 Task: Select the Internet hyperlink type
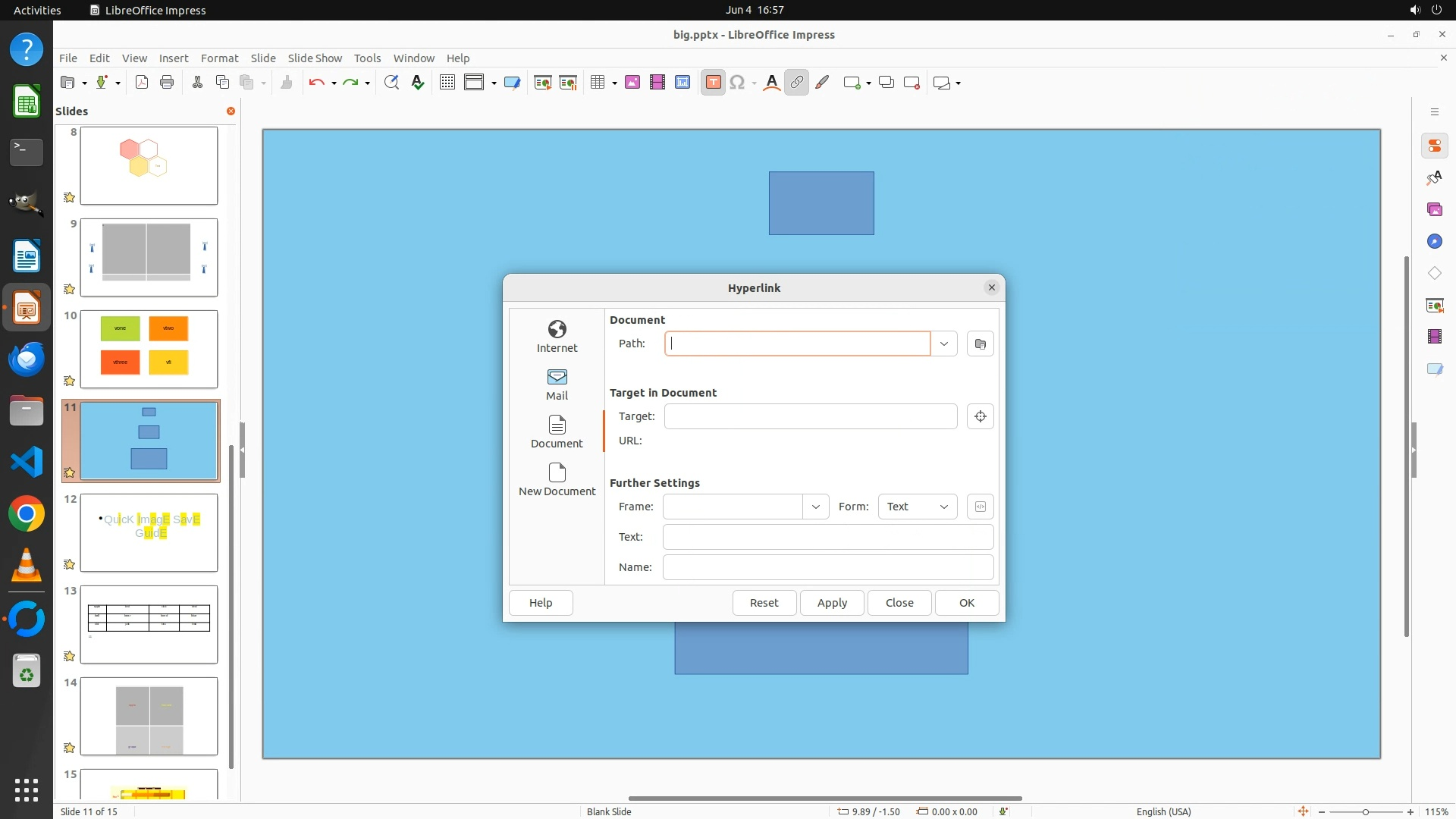557,336
